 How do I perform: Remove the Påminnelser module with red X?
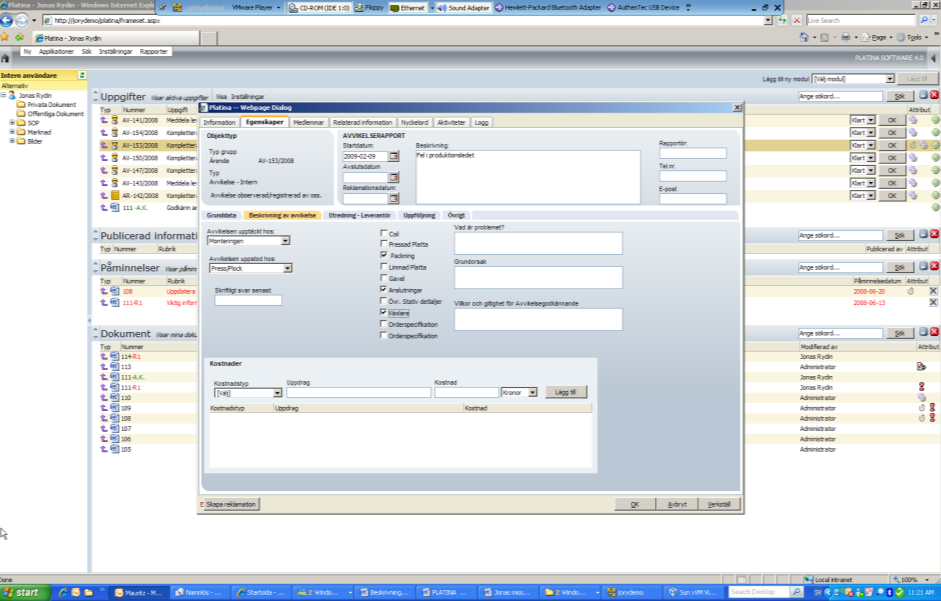point(934,266)
